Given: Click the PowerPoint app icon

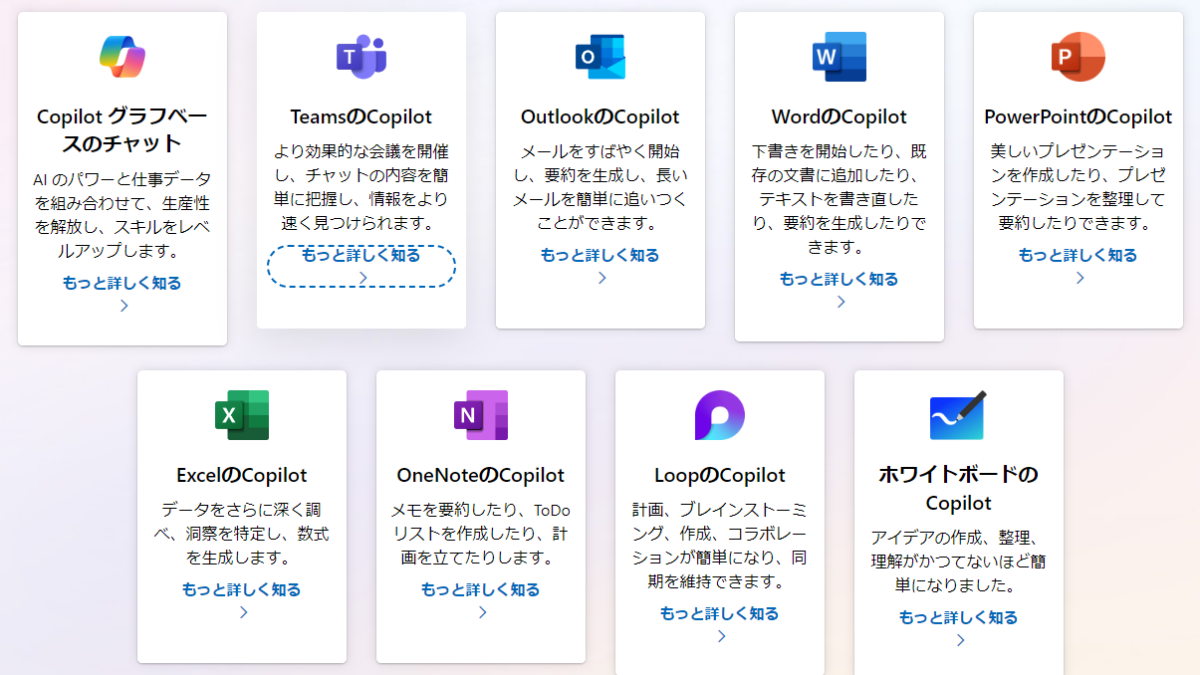Looking at the screenshot, I should (x=1077, y=56).
